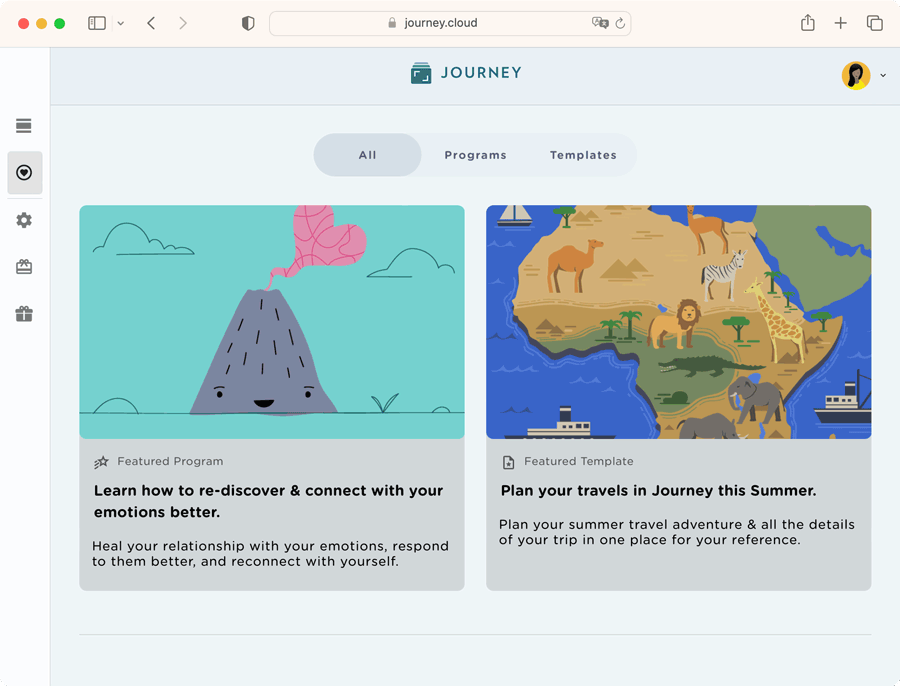900x686 pixels.
Task: Click the briefcase plans icon in sidebar
Action: point(24,267)
